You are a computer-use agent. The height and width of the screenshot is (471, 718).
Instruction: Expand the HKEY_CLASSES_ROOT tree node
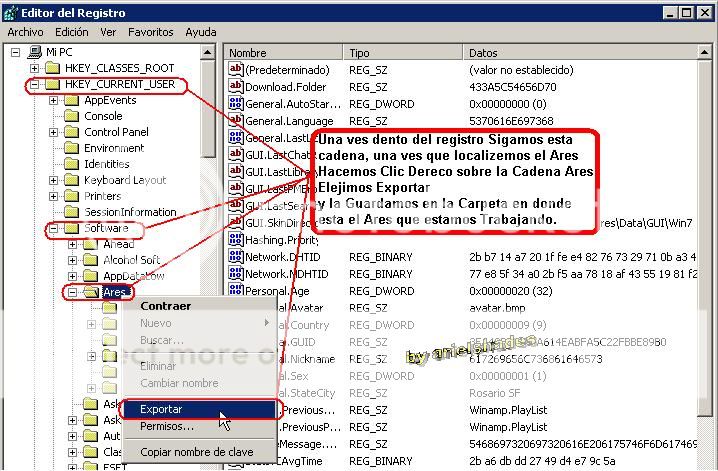click(x=36, y=68)
